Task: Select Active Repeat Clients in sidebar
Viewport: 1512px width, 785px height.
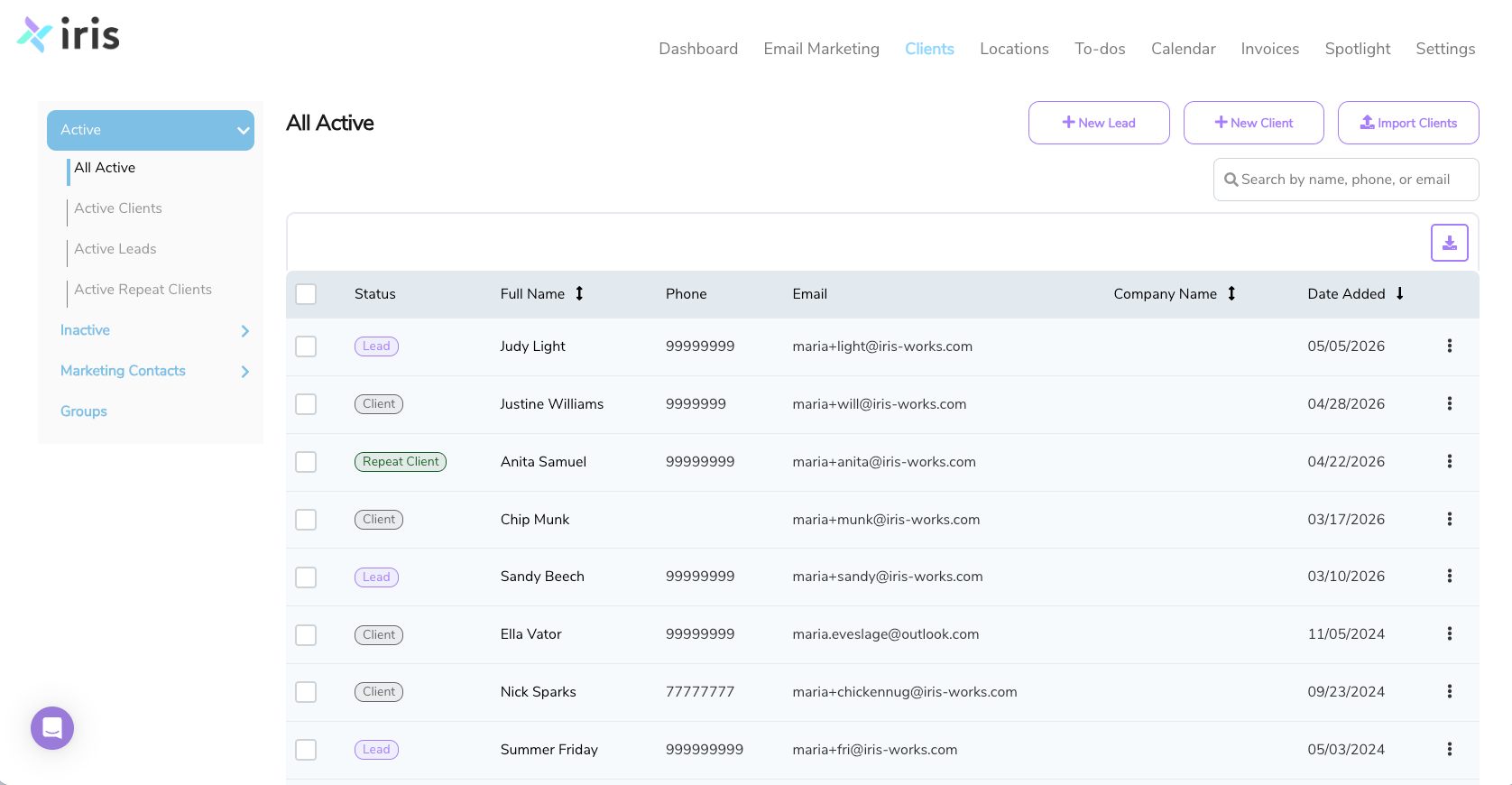Action: (x=143, y=290)
